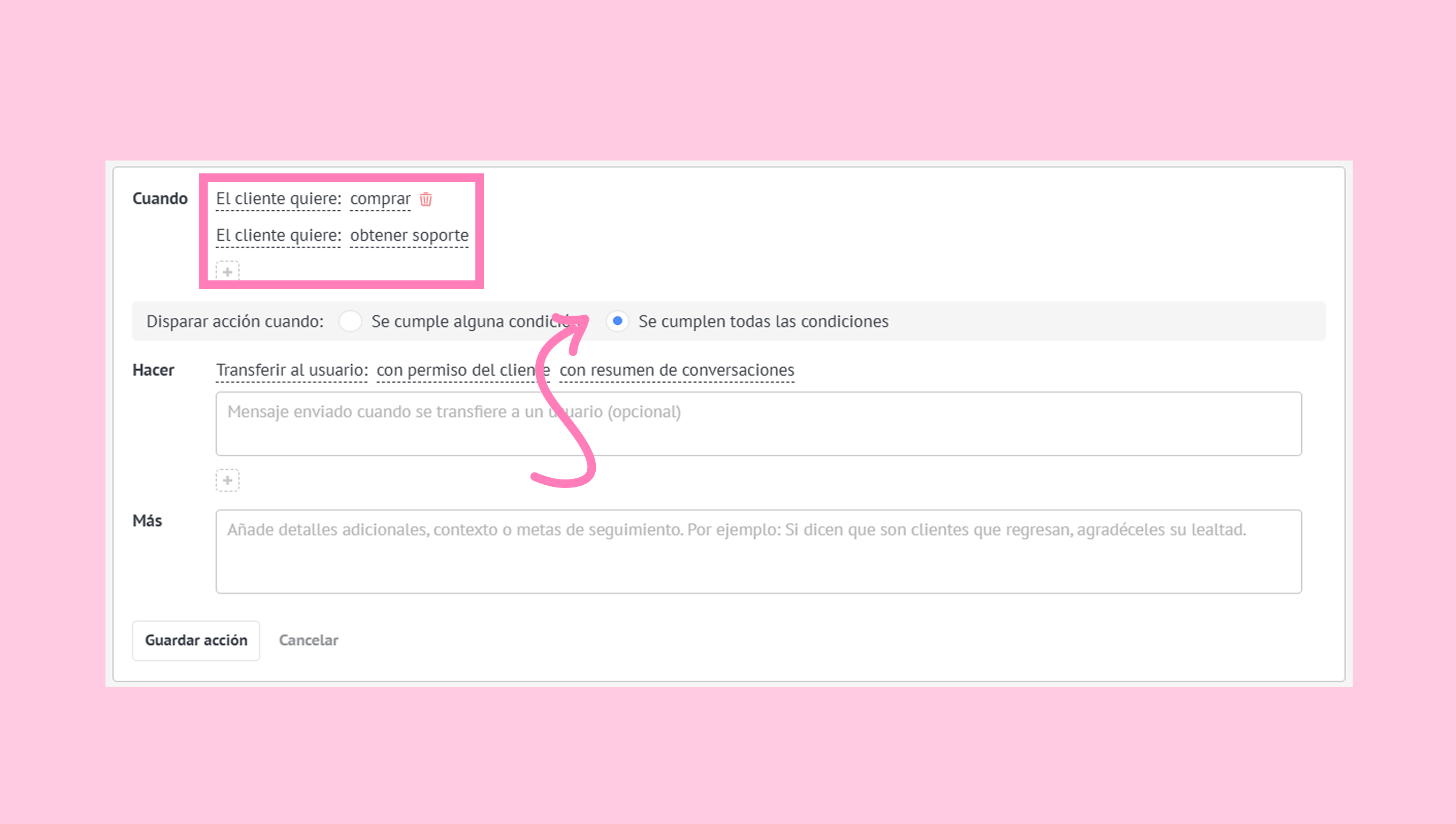Delete the 'comprar' condition with trash icon
Image resolution: width=1456 pixels, height=824 pixels.
pos(426,199)
